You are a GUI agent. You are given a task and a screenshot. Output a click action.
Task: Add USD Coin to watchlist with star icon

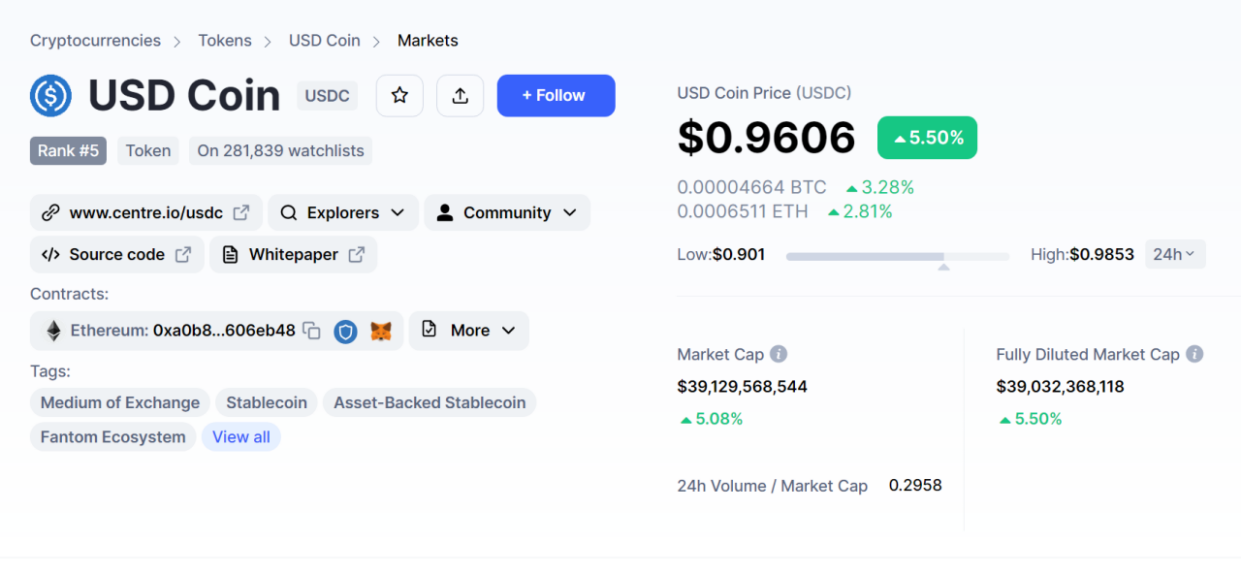point(400,96)
